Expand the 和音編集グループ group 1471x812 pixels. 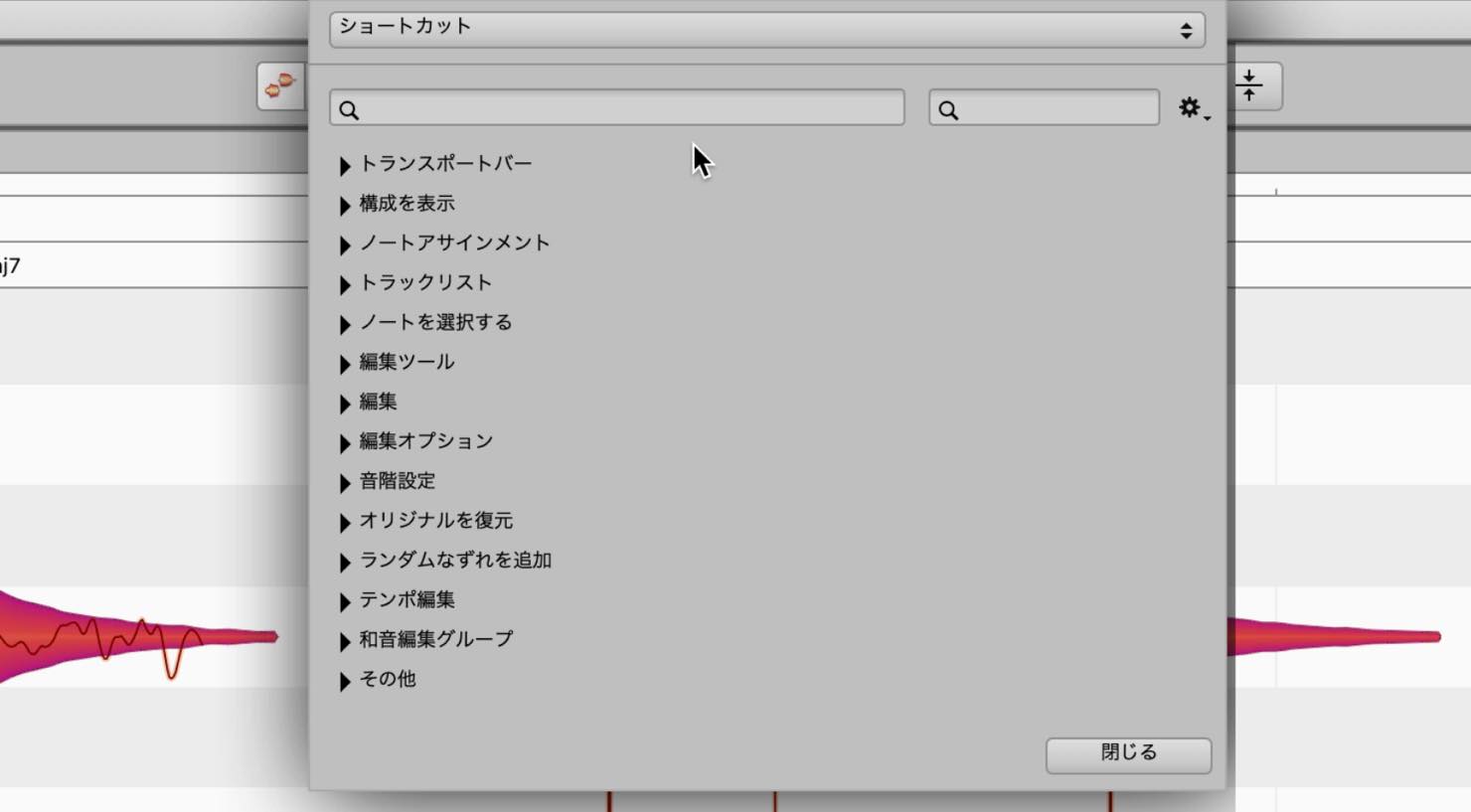click(x=345, y=642)
